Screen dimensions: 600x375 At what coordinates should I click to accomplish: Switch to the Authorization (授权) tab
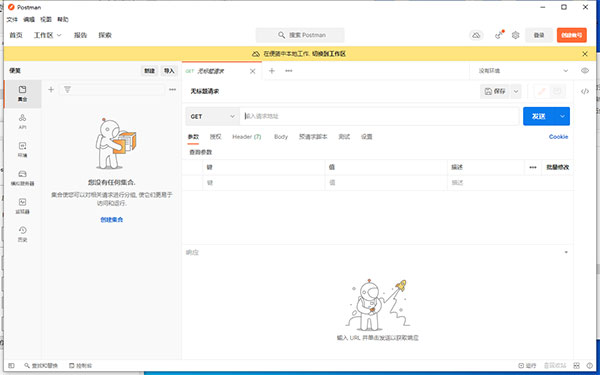pos(215,137)
